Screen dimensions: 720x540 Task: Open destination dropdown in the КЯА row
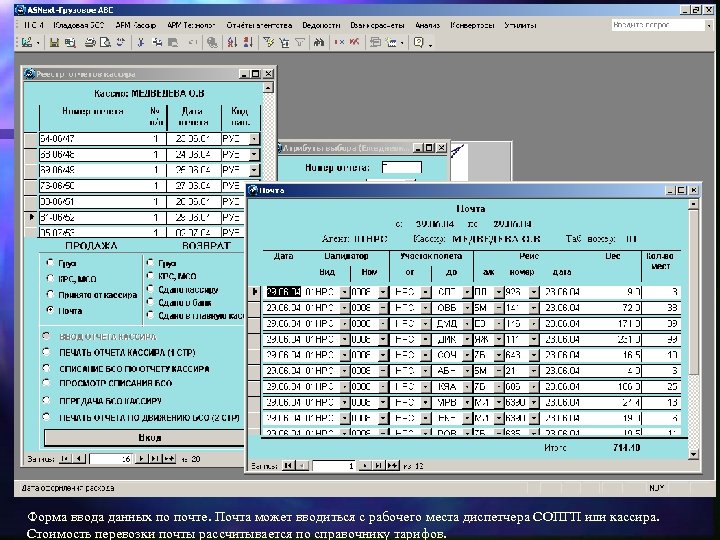point(467,387)
